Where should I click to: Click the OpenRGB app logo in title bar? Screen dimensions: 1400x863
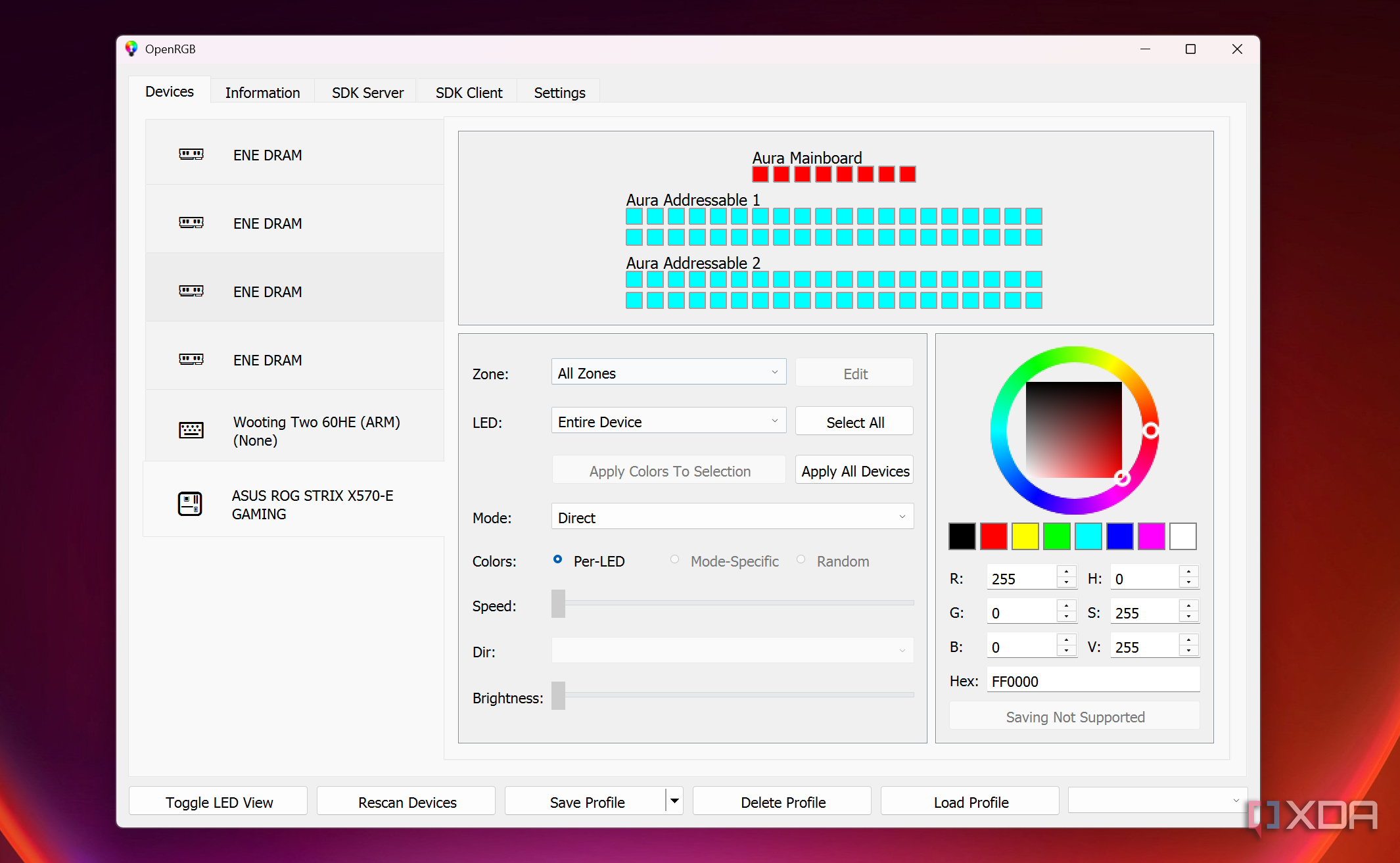click(x=131, y=49)
